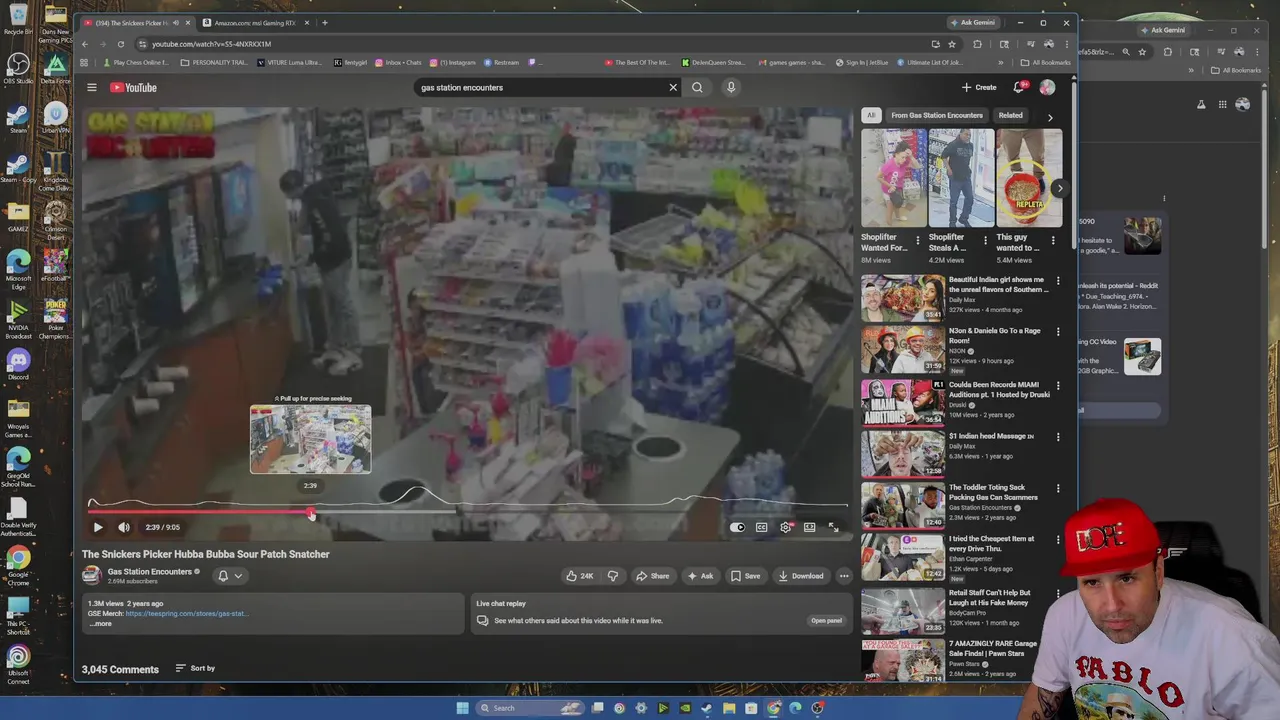Play the Toddler Toting Sack video

pos(903,505)
